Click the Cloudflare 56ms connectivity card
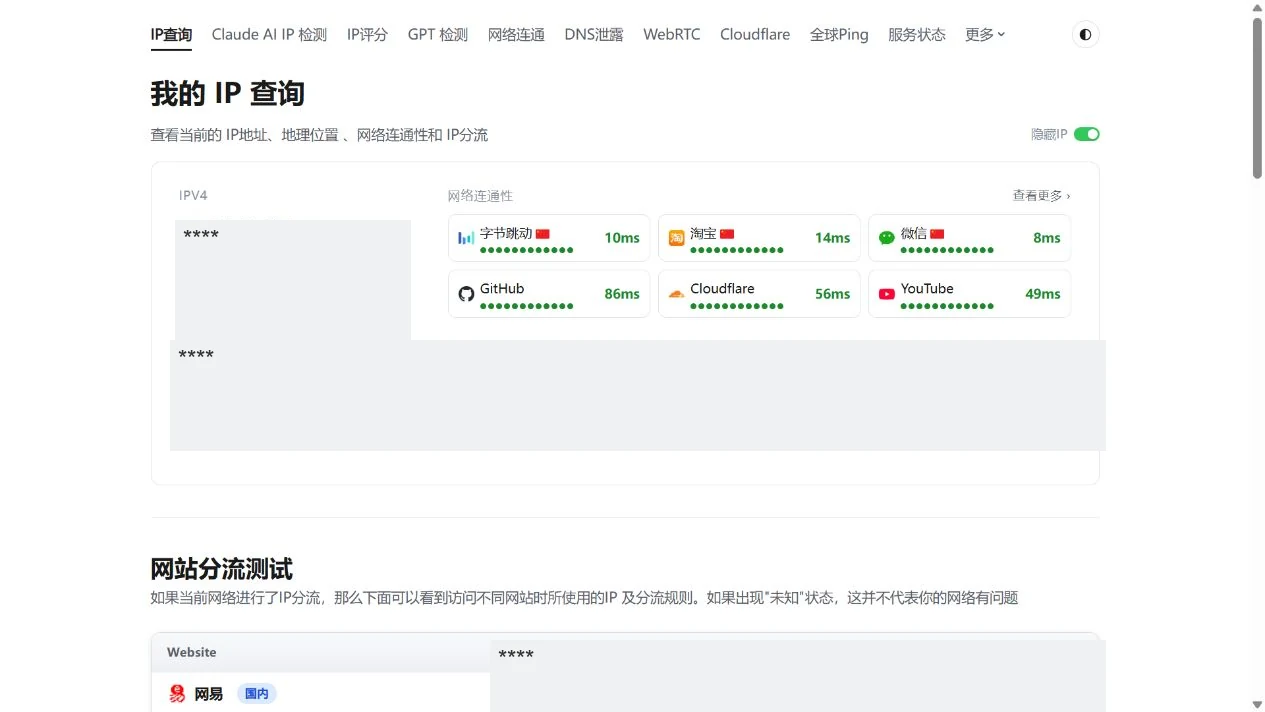Screen dimensions: 1265x712 point(759,294)
